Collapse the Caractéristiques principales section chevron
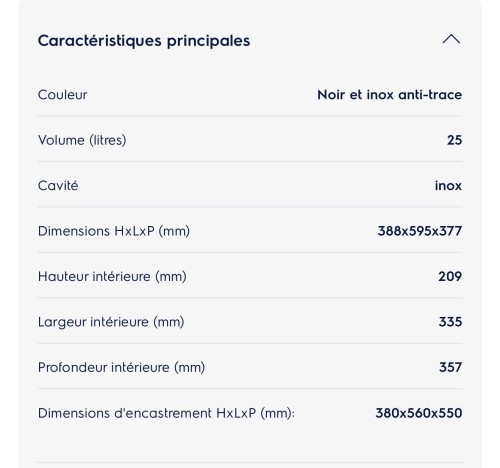 tap(451, 39)
